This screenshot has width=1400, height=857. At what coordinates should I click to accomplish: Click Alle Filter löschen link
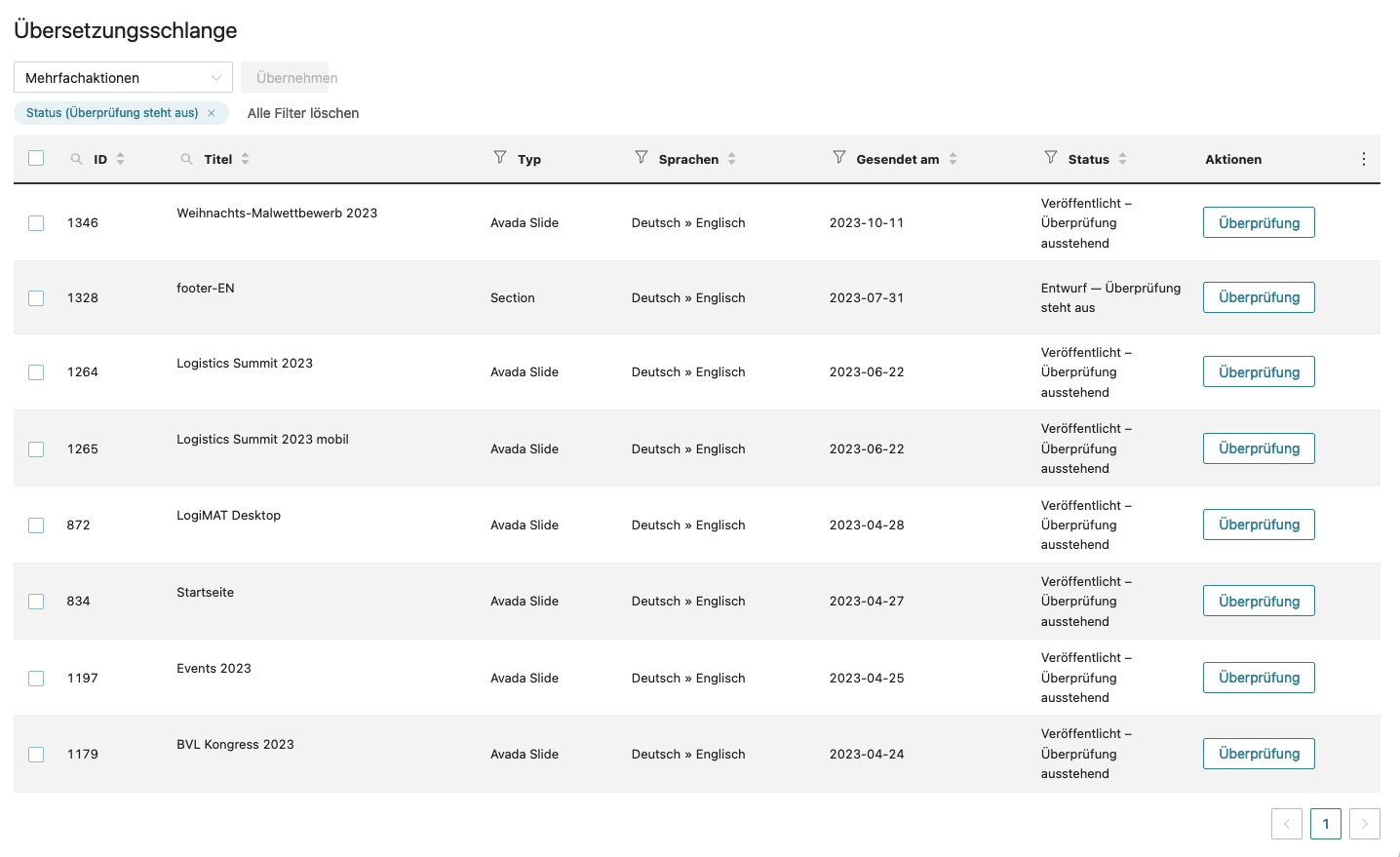(303, 113)
